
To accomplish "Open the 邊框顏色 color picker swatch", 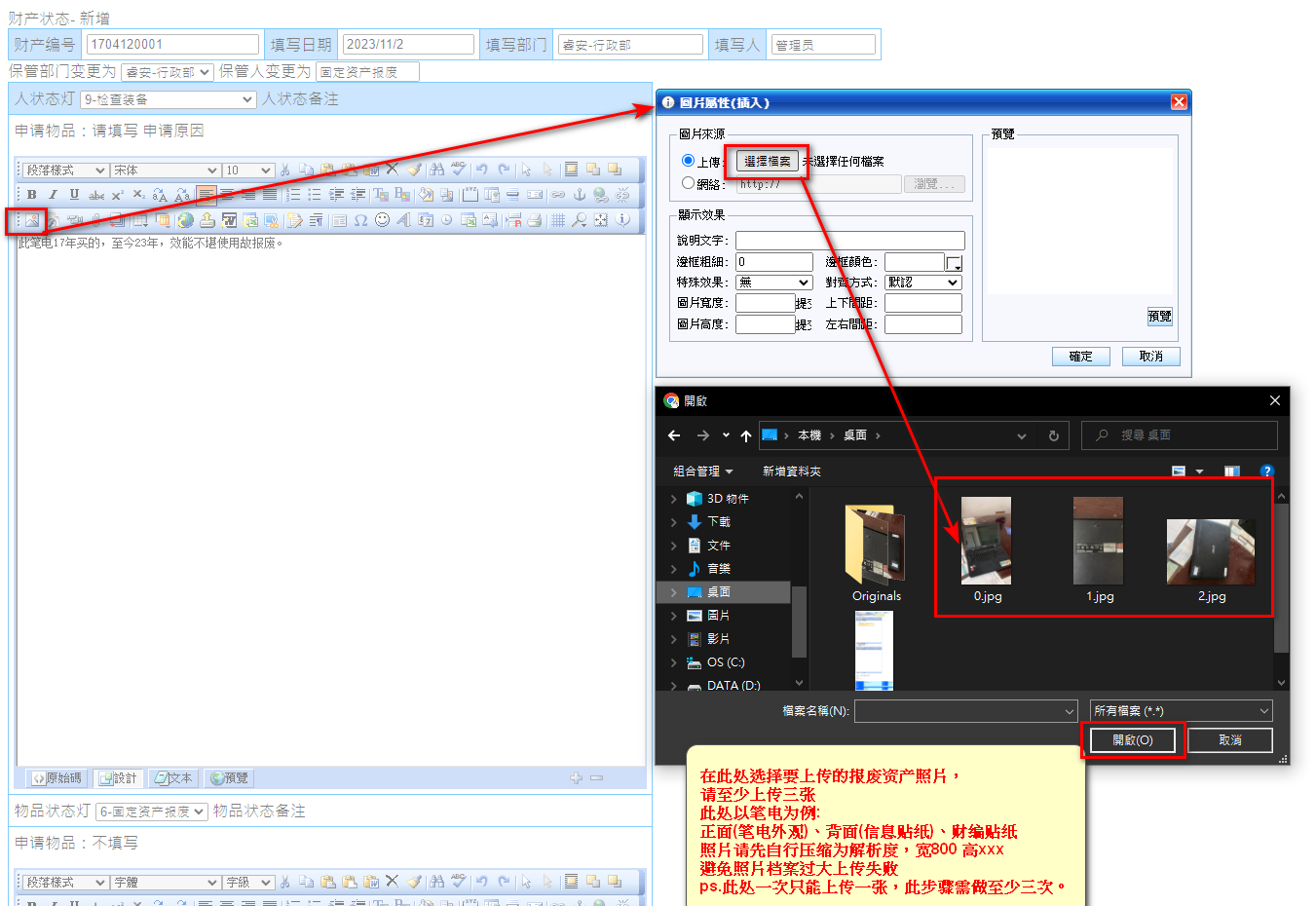I will pos(955,263).
